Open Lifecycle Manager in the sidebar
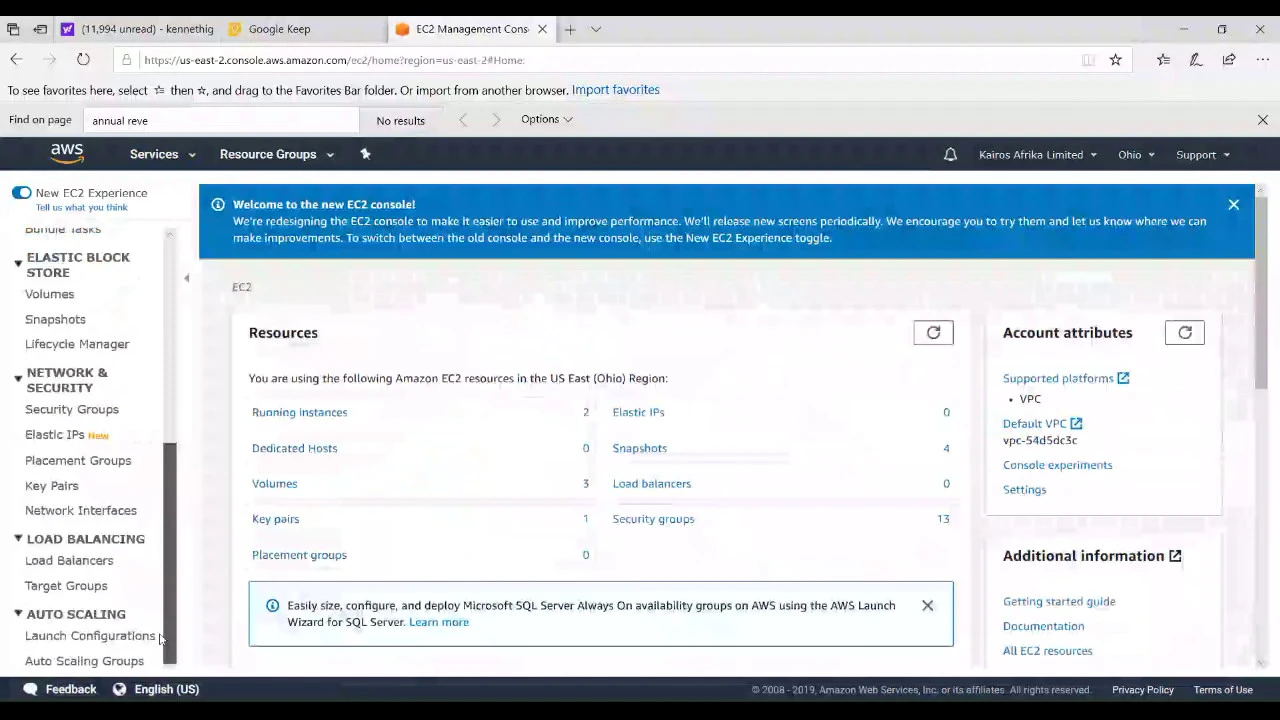Viewport: 1280px width, 720px height. (x=77, y=344)
